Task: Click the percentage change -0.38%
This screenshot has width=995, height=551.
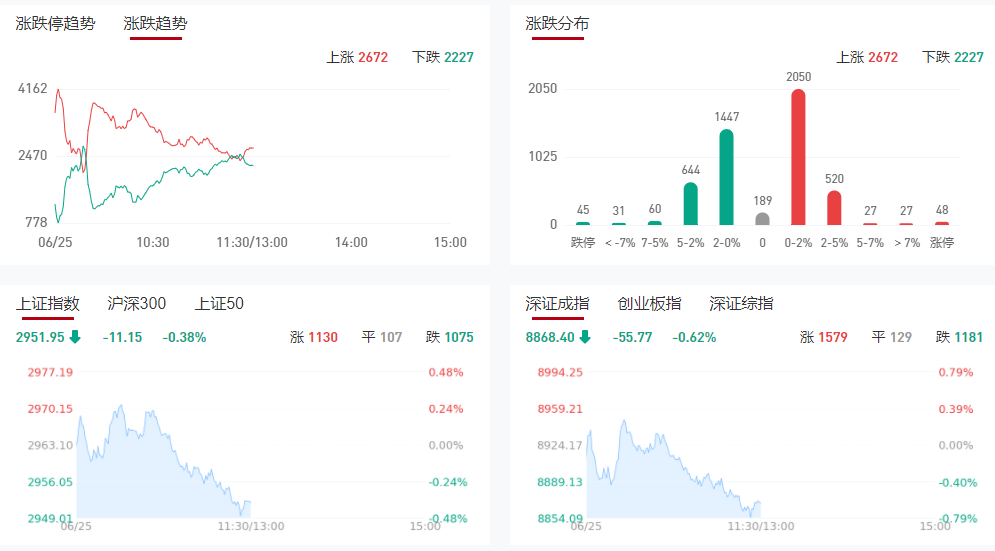Action: click(184, 337)
